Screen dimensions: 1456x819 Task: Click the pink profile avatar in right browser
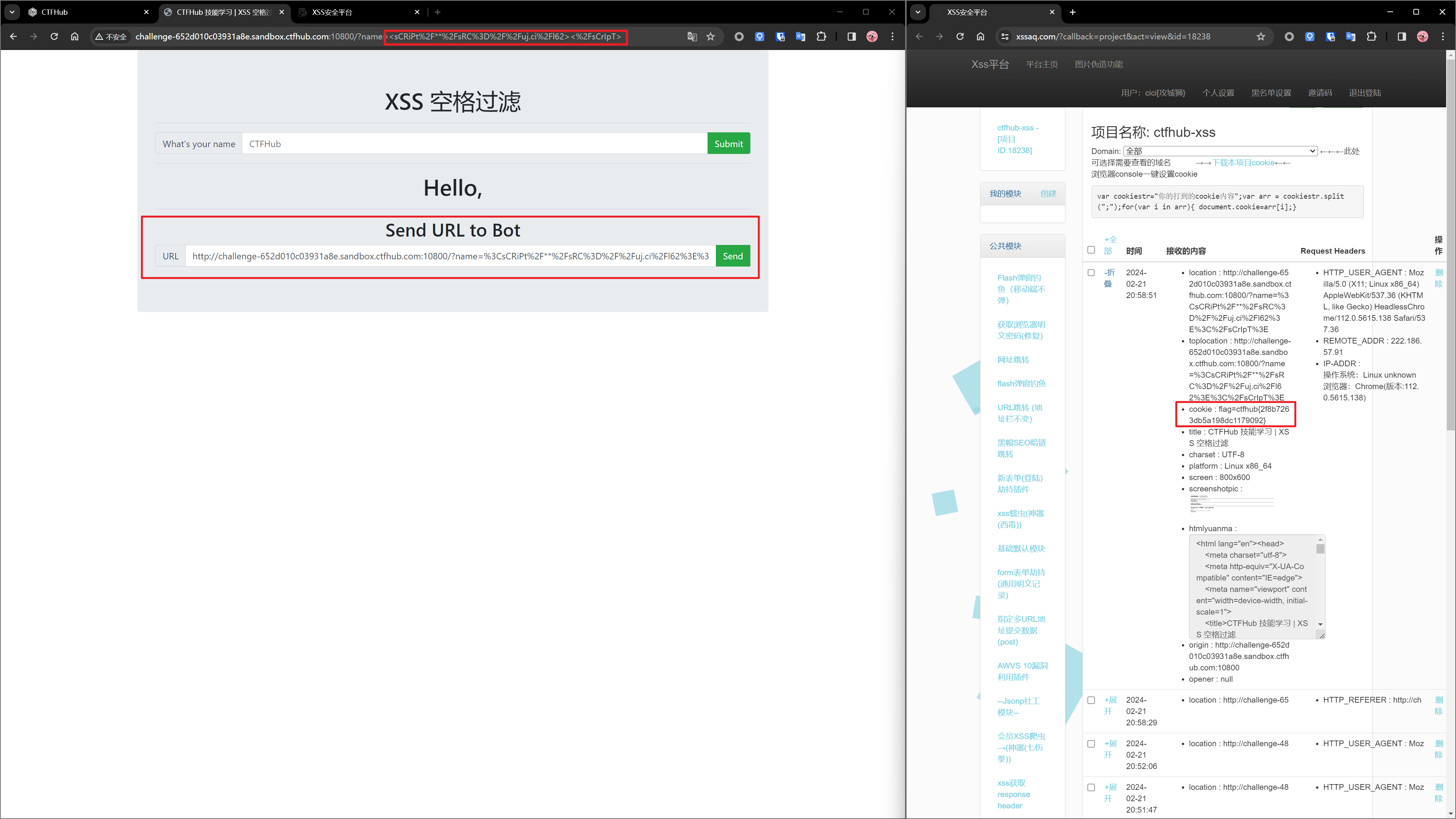pos(1422,36)
